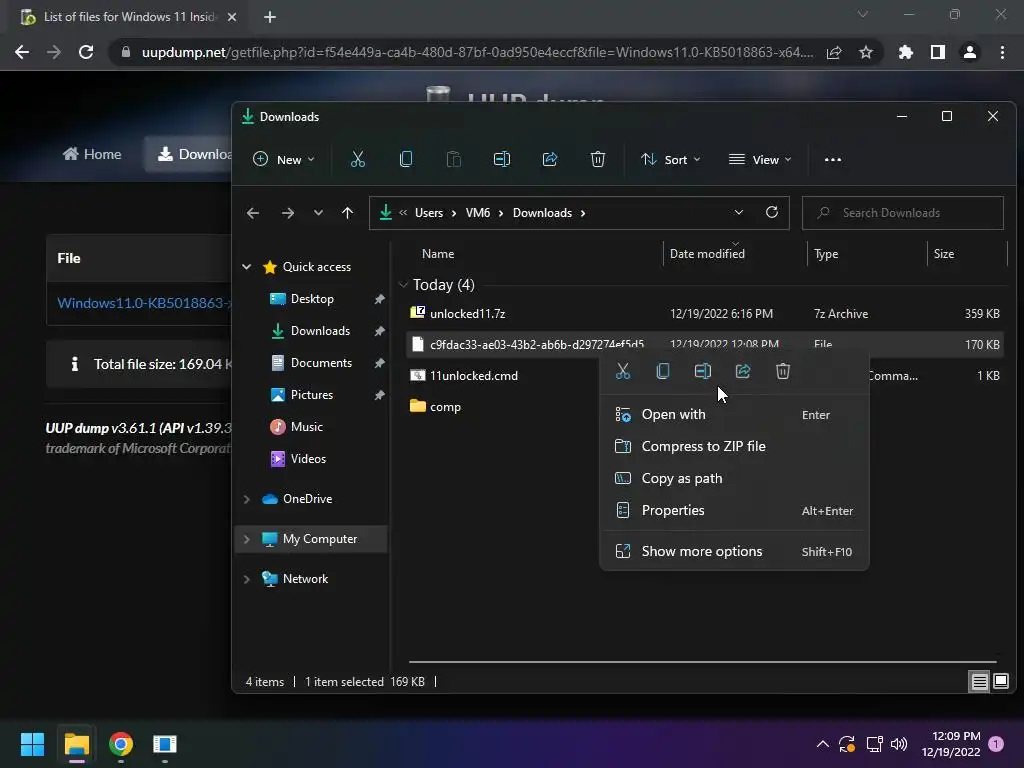Open the See more (three dots) menu

833,159
